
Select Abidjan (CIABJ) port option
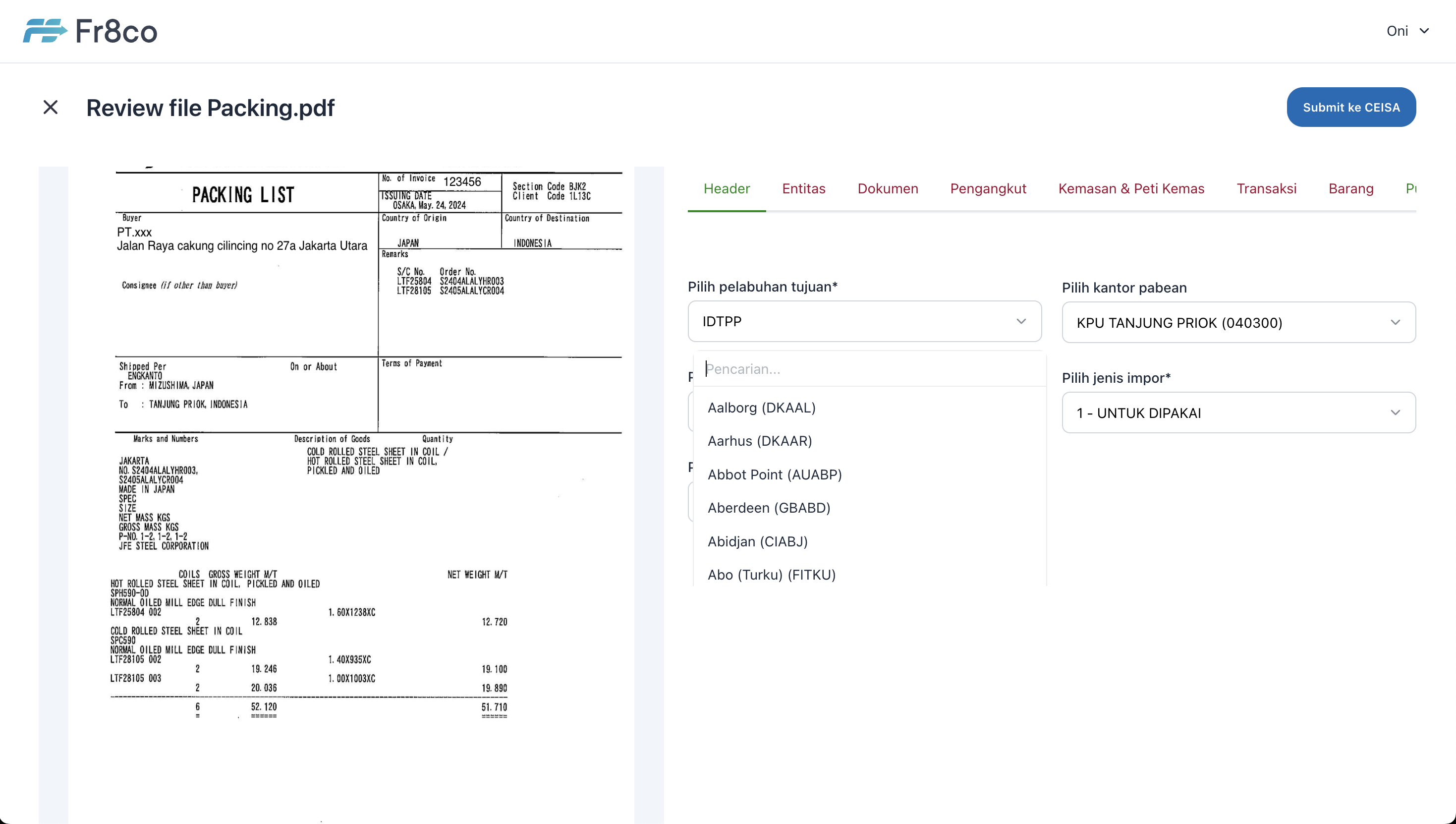coord(757,541)
